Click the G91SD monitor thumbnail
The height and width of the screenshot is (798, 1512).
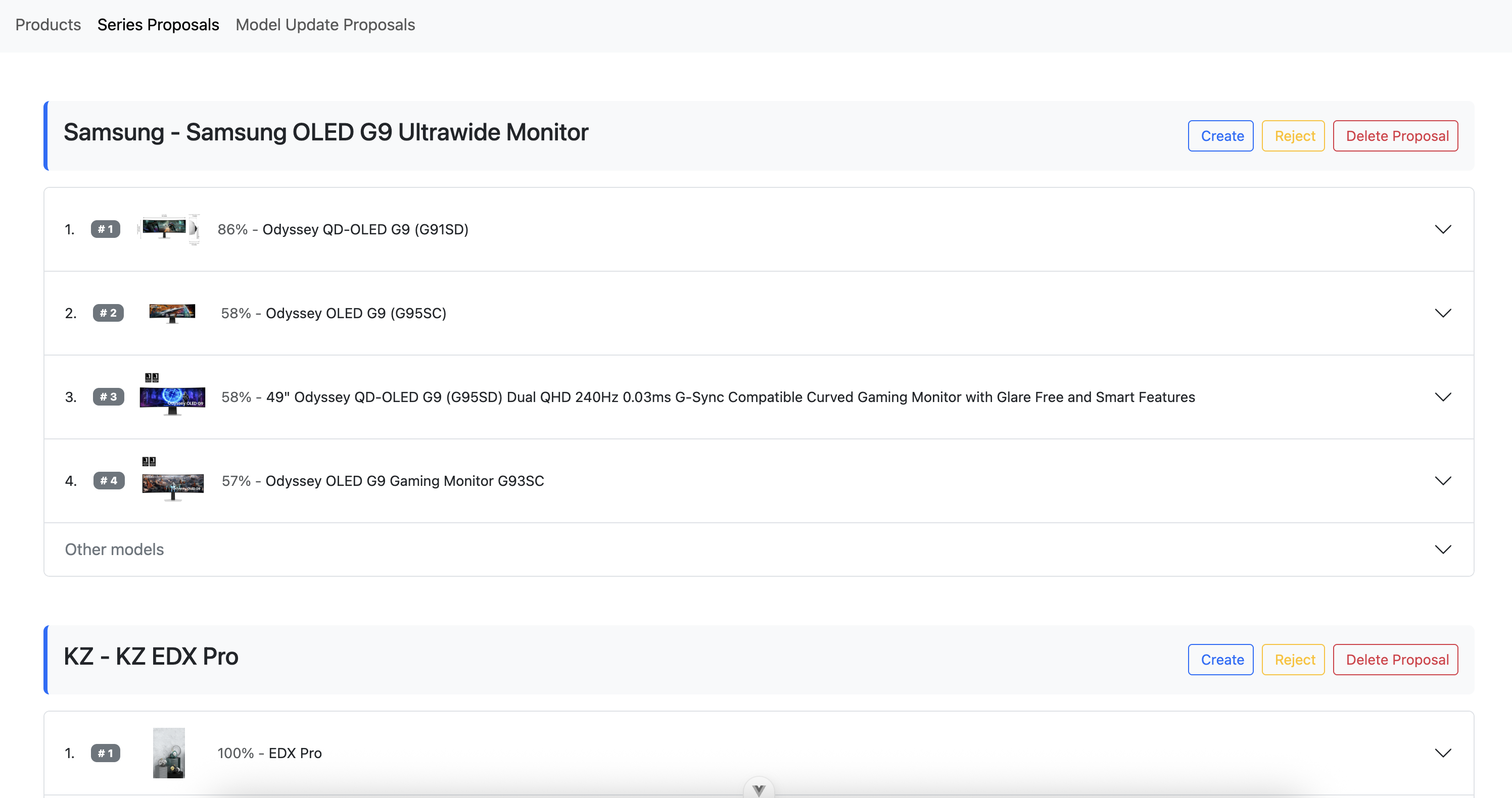click(x=169, y=229)
